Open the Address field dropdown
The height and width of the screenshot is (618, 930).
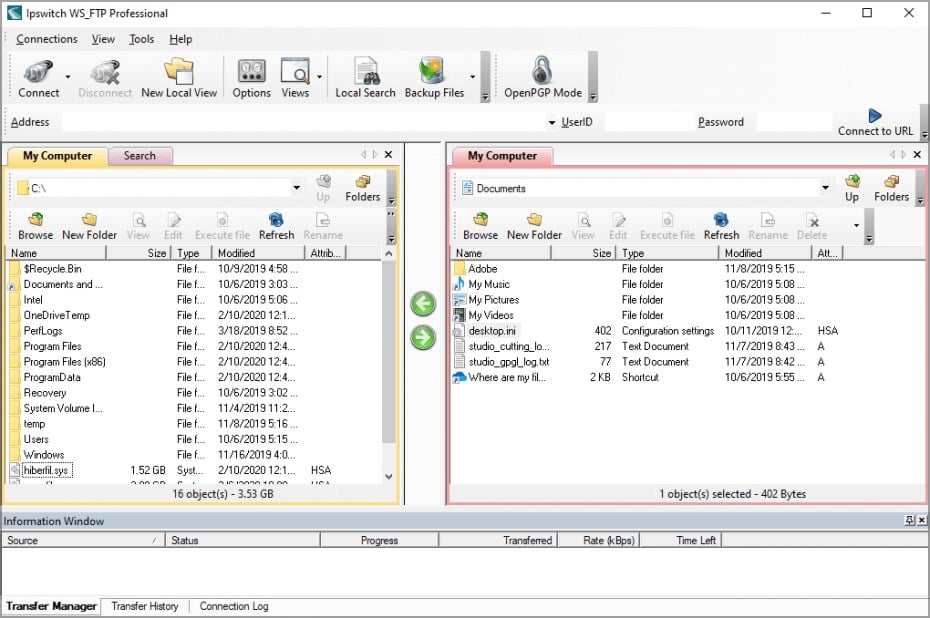(x=552, y=122)
